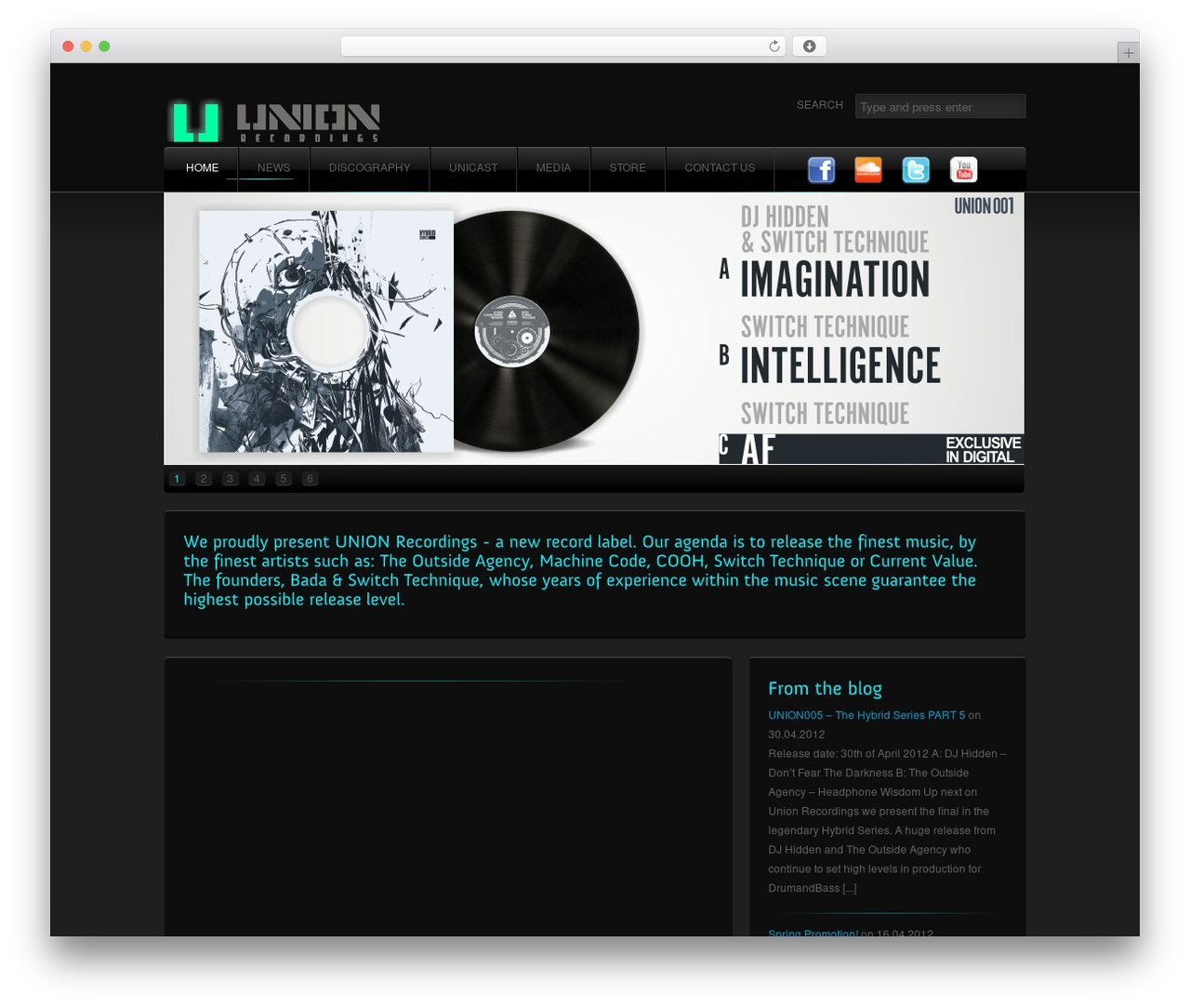Open the SoundCloud profile icon

point(868,169)
